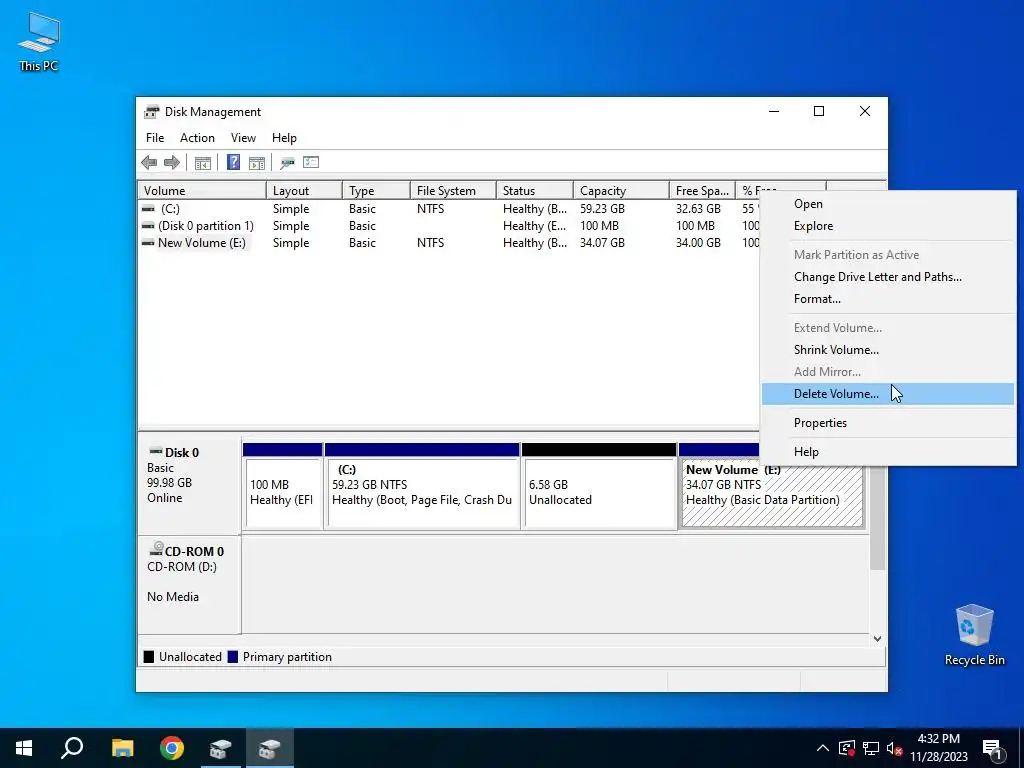This screenshot has width=1024, height=768.
Task: Choose Shrink Volume... in the context menu
Action: tap(888, 350)
